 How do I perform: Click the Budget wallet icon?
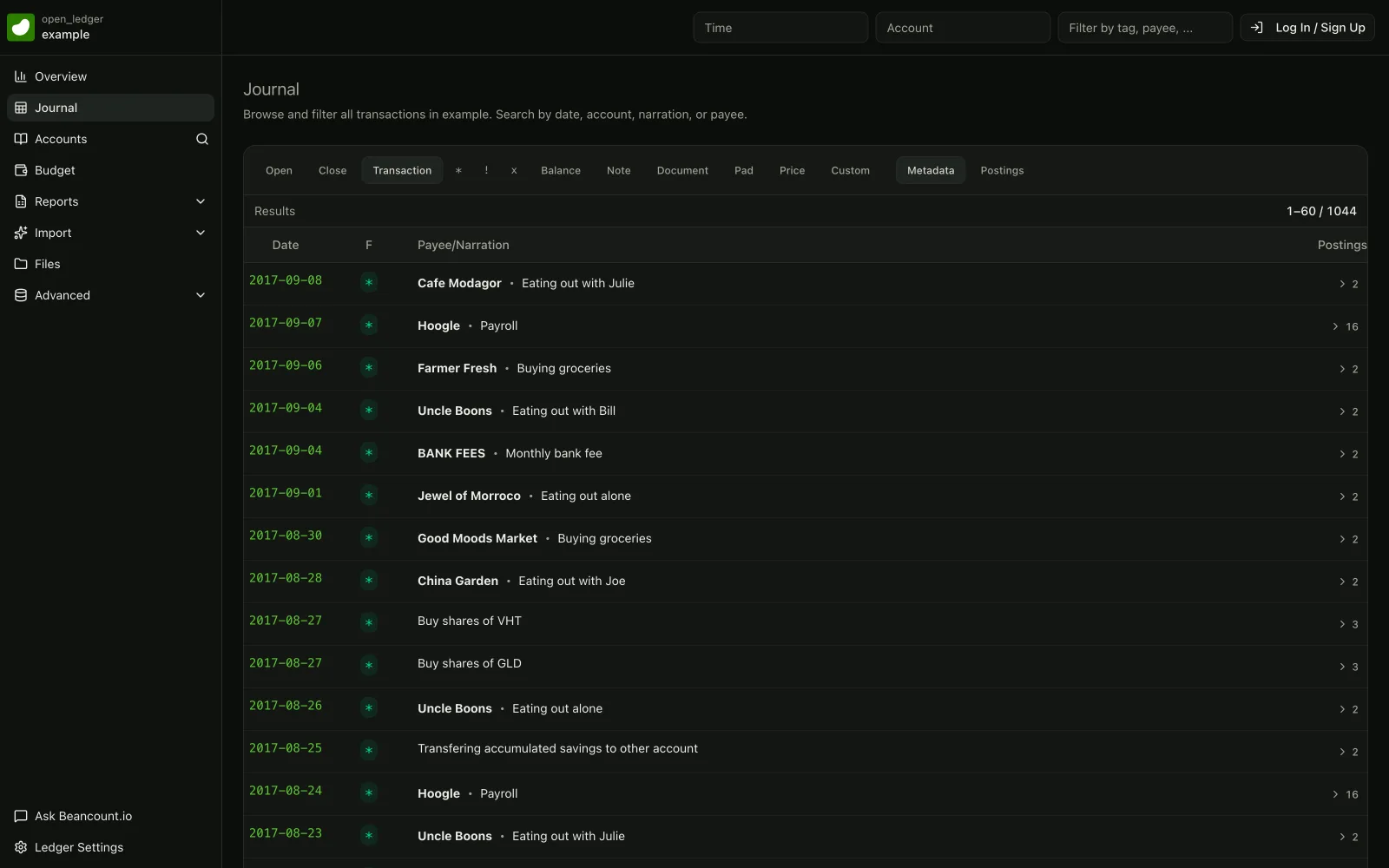tap(21, 170)
